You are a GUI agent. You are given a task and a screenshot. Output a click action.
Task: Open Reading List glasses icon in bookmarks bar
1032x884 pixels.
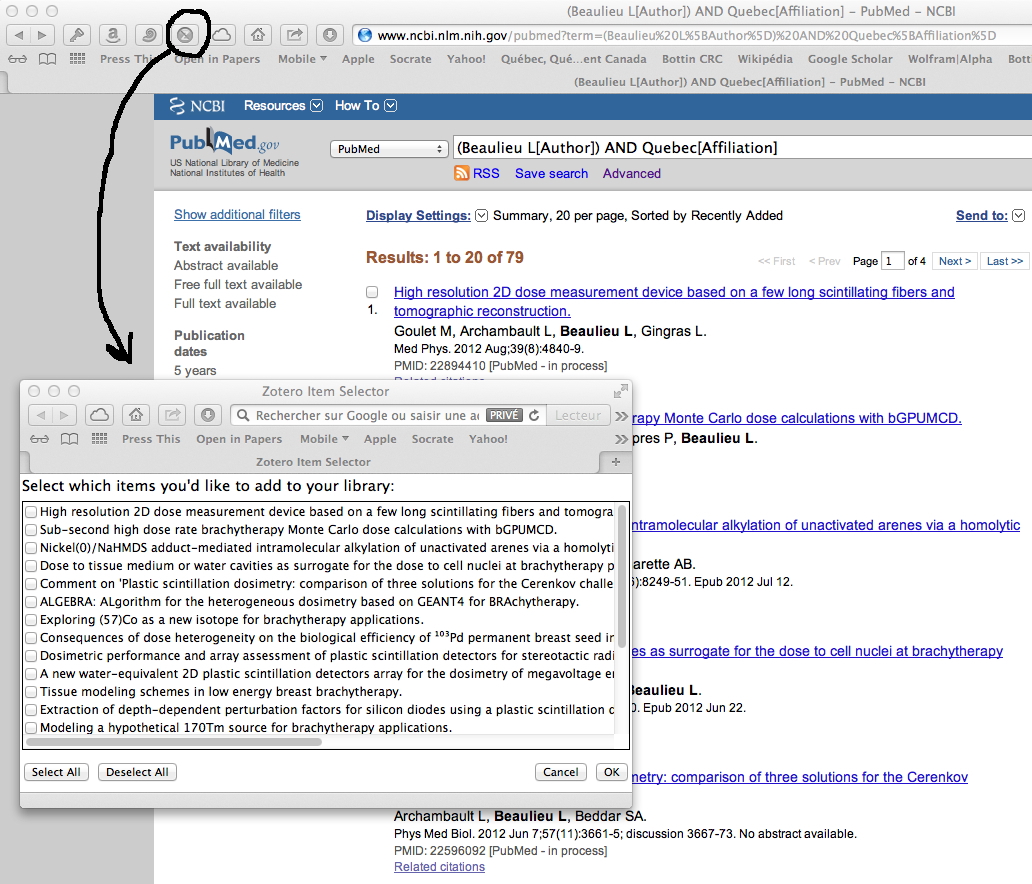(17, 59)
